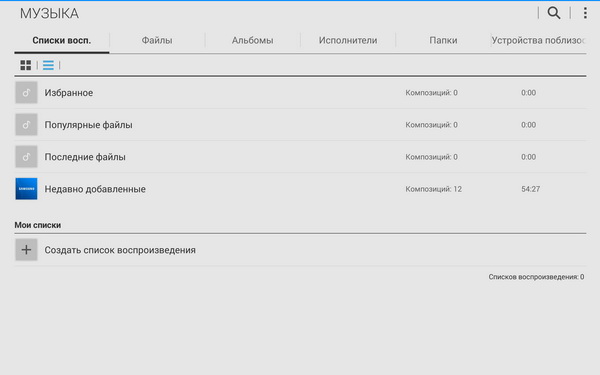Viewport: 600px width, 375px height.
Task: Switch to grid view layout
Action: [x=26, y=65]
